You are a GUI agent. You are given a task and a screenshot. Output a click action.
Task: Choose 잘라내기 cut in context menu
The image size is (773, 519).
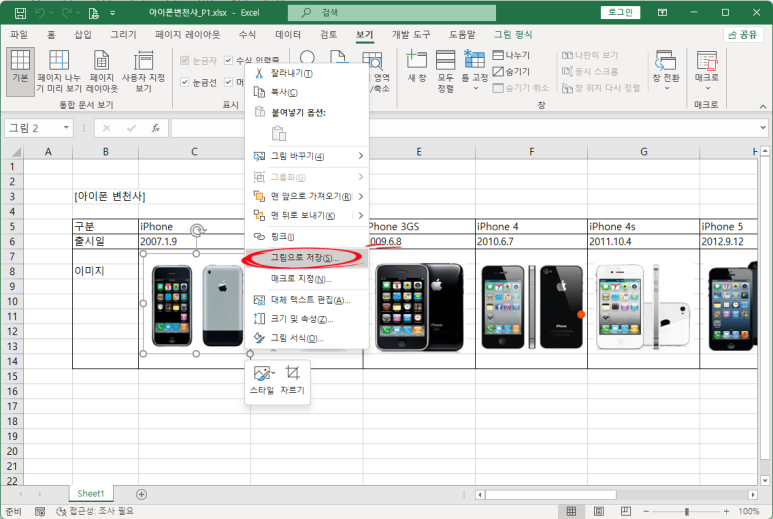click(x=307, y=73)
